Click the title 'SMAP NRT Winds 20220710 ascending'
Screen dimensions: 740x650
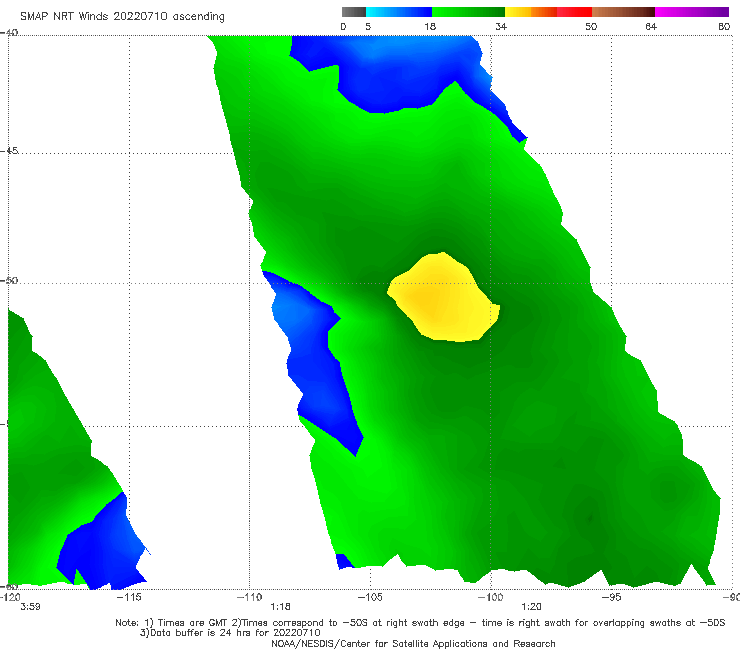pyautogui.click(x=122, y=17)
